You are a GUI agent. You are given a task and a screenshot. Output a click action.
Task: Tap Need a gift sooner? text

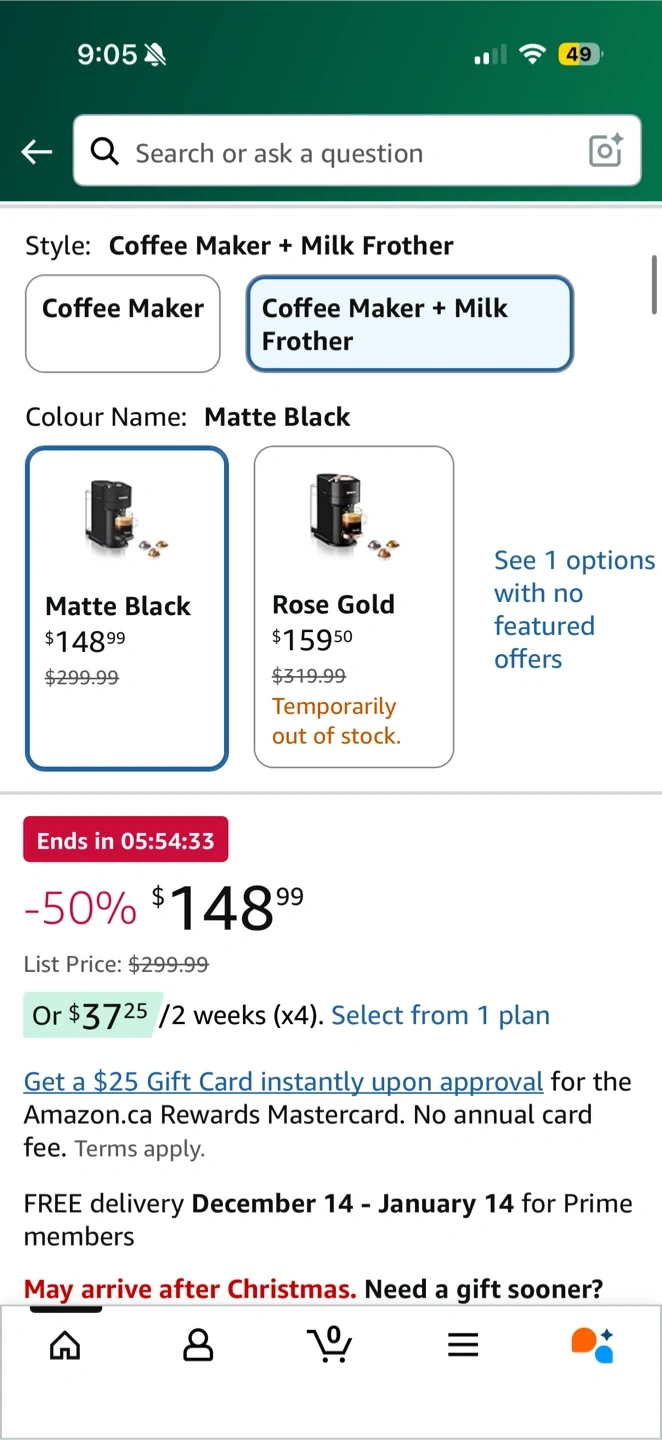484,1290
